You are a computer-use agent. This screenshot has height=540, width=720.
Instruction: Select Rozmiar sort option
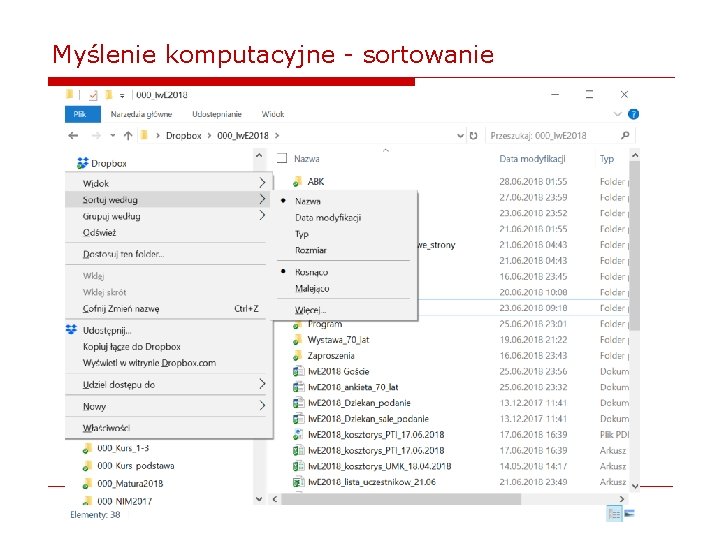click(311, 250)
